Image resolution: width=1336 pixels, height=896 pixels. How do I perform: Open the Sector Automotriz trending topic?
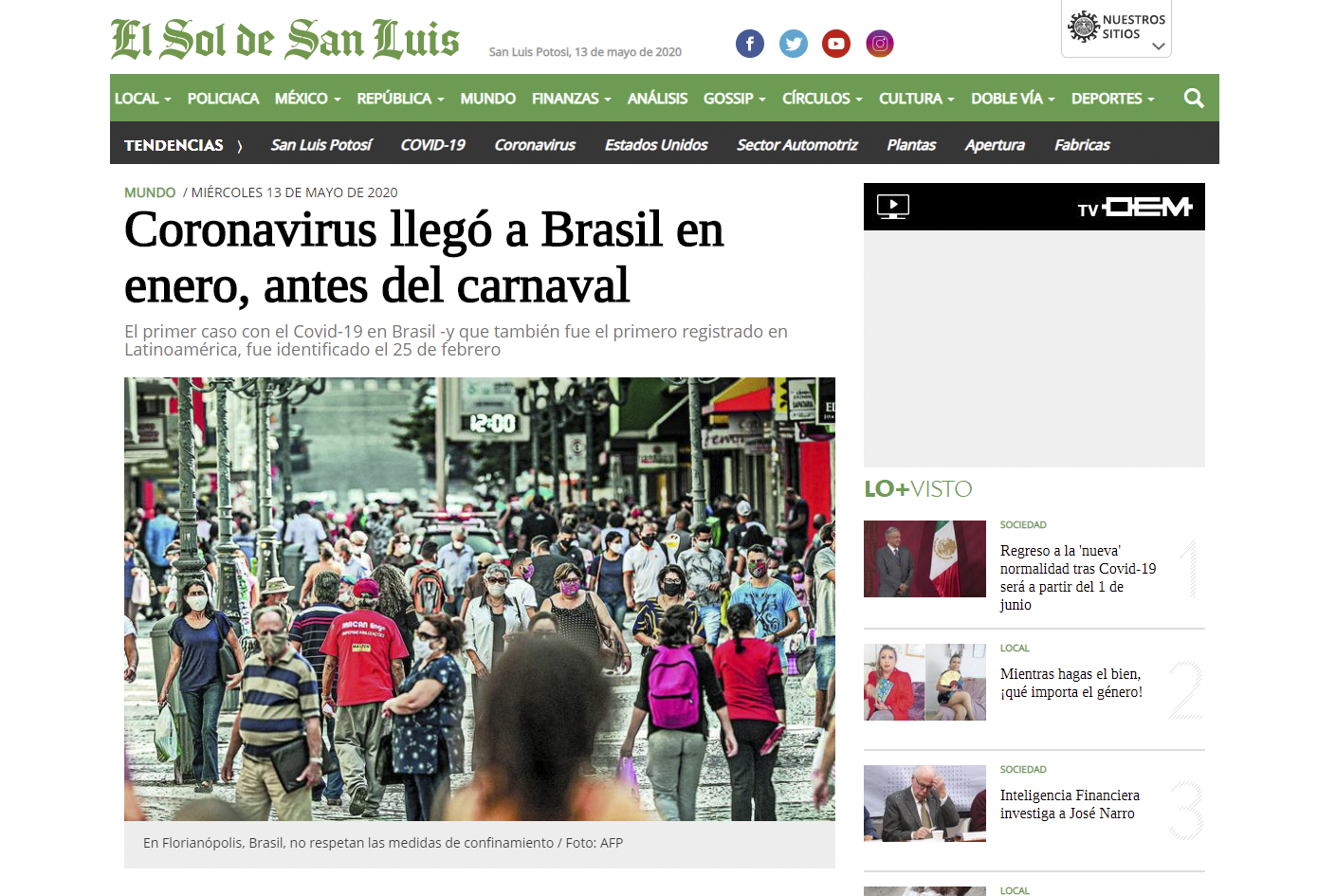click(797, 145)
